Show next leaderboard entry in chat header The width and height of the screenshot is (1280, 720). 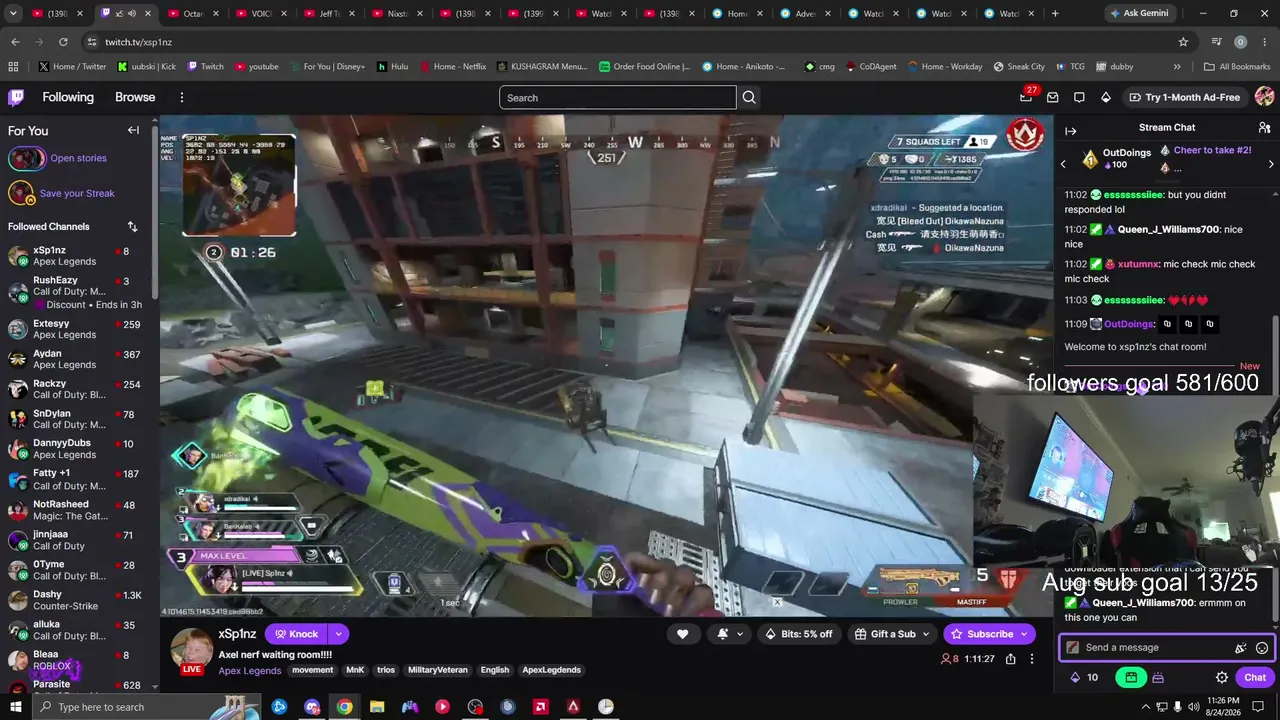[x=1271, y=164]
